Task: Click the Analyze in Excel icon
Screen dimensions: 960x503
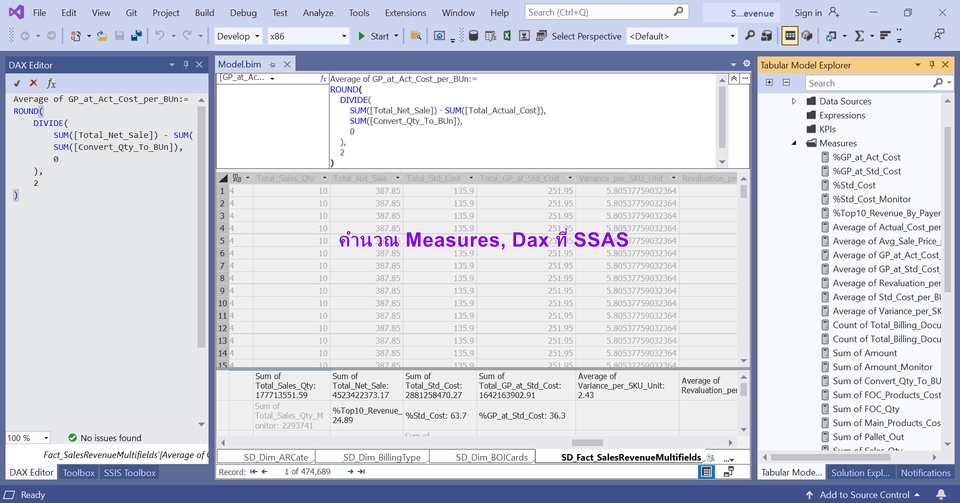Action: 508,36
